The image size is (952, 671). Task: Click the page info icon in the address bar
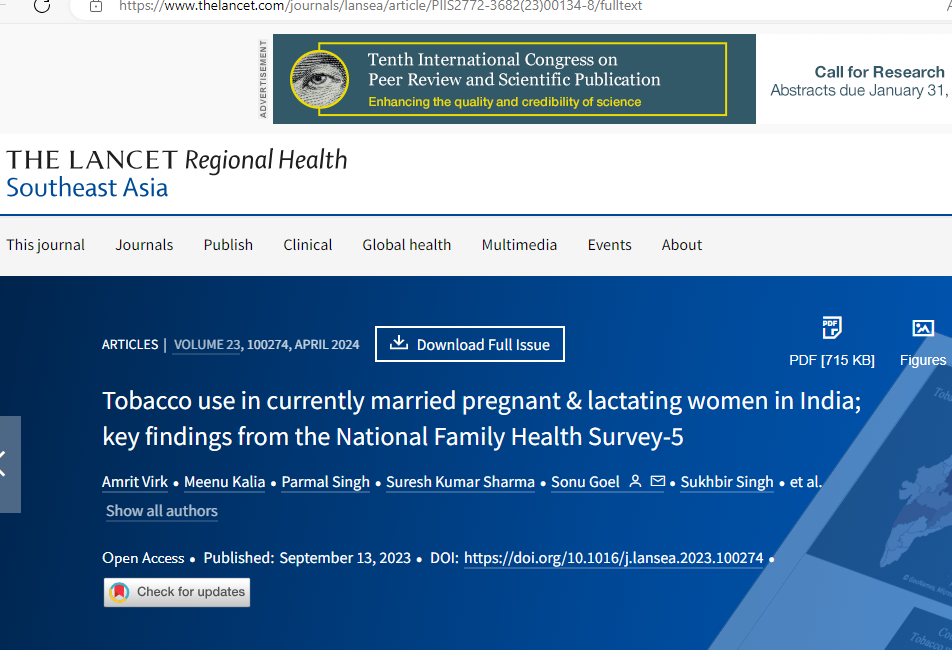[x=94, y=8]
